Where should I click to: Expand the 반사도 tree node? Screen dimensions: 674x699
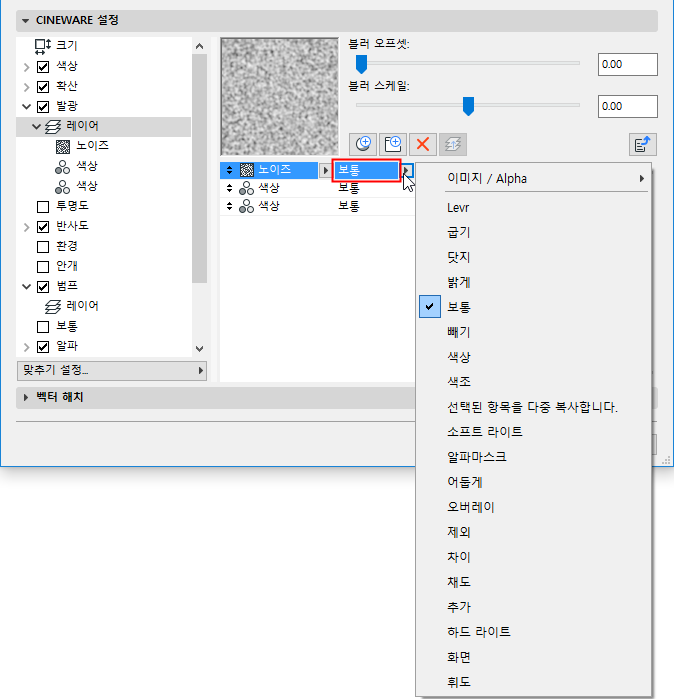[x=26, y=227]
